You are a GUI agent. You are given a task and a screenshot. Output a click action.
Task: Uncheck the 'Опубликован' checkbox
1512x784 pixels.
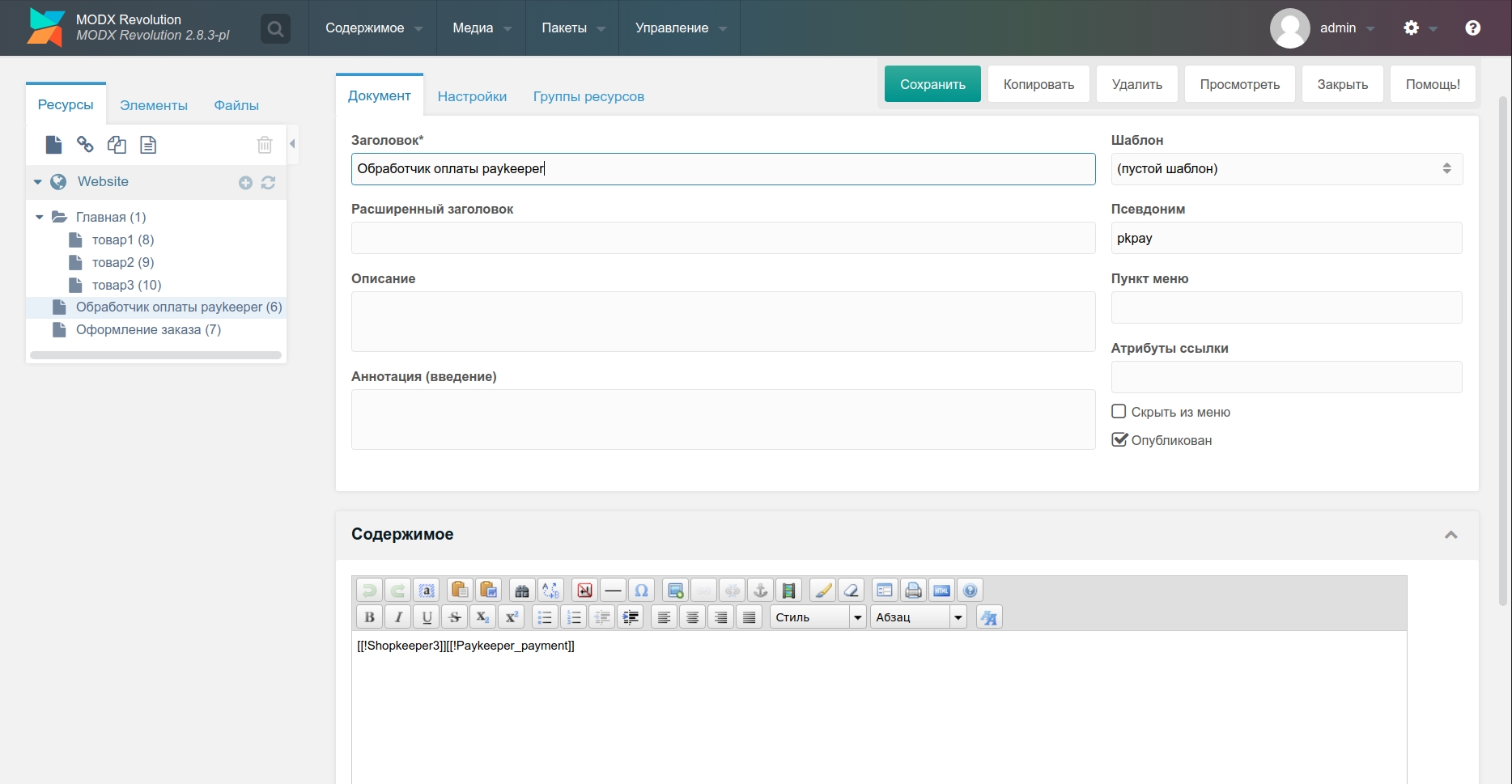tap(1119, 440)
